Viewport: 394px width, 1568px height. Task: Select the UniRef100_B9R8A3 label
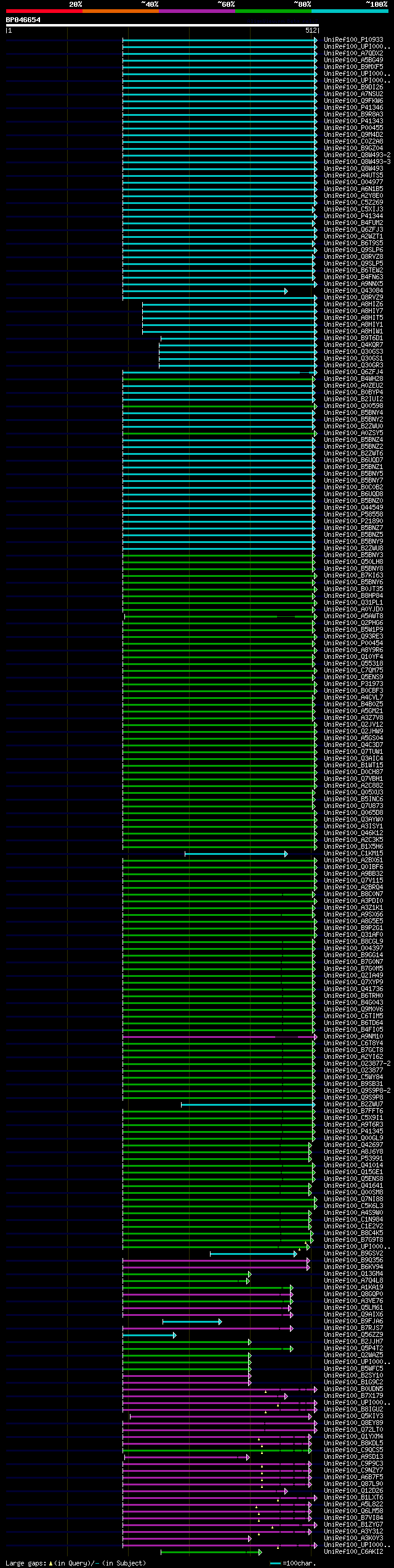point(353,115)
